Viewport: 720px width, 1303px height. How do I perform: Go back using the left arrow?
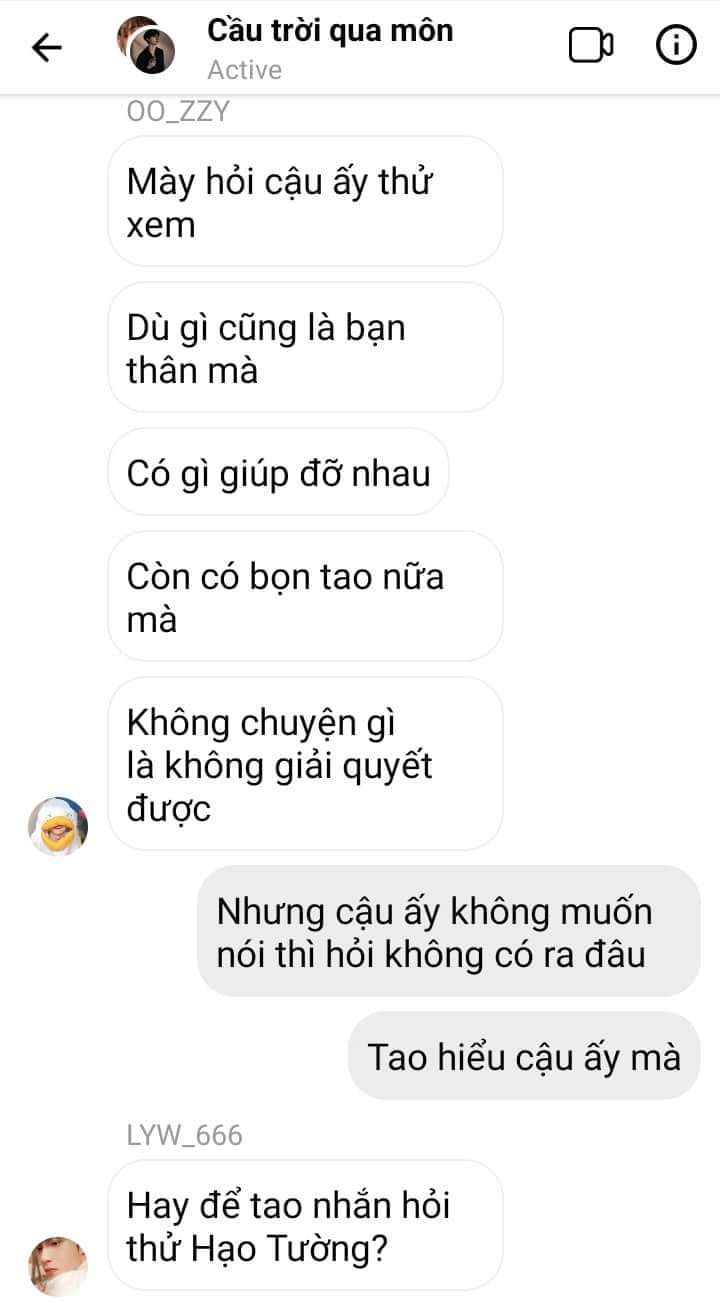[x=47, y=48]
